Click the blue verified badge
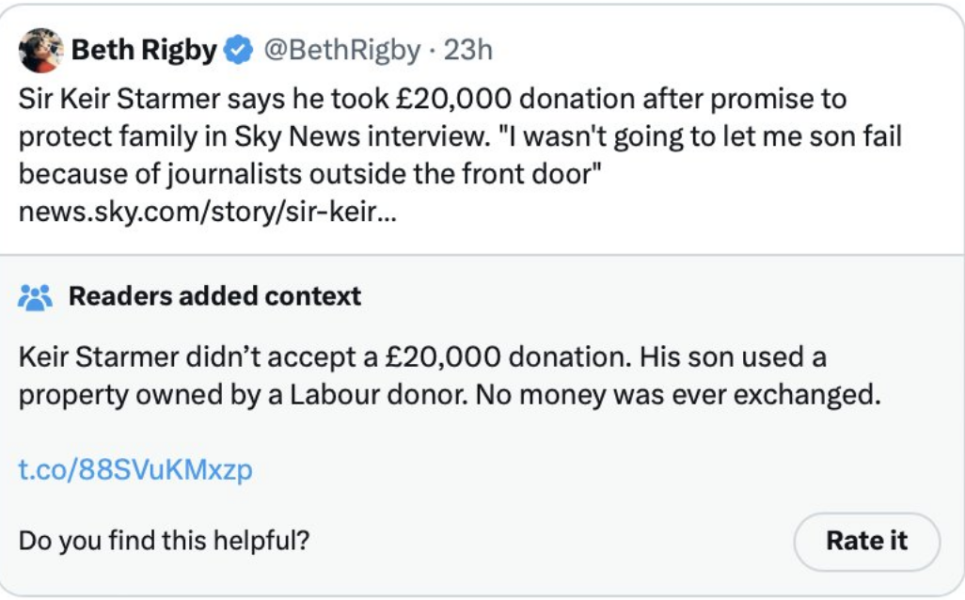The height and width of the screenshot is (600, 965). pyautogui.click(x=238, y=50)
